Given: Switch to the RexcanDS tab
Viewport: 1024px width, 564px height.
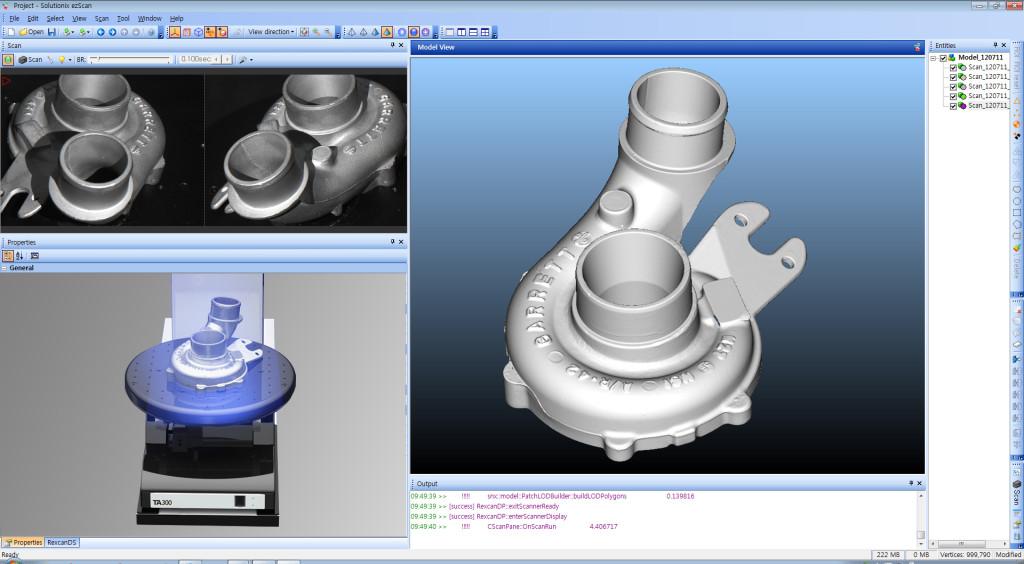Looking at the screenshot, I should pyautogui.click(x=63, y=542).
